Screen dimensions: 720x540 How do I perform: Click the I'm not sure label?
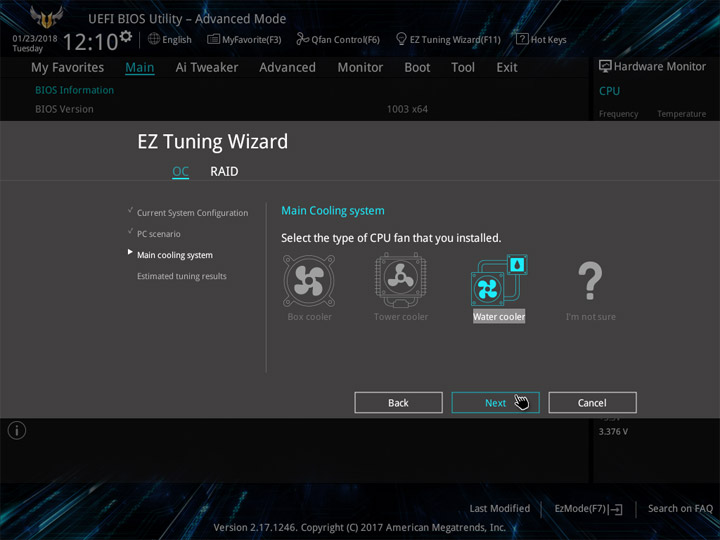click(591, 316)
